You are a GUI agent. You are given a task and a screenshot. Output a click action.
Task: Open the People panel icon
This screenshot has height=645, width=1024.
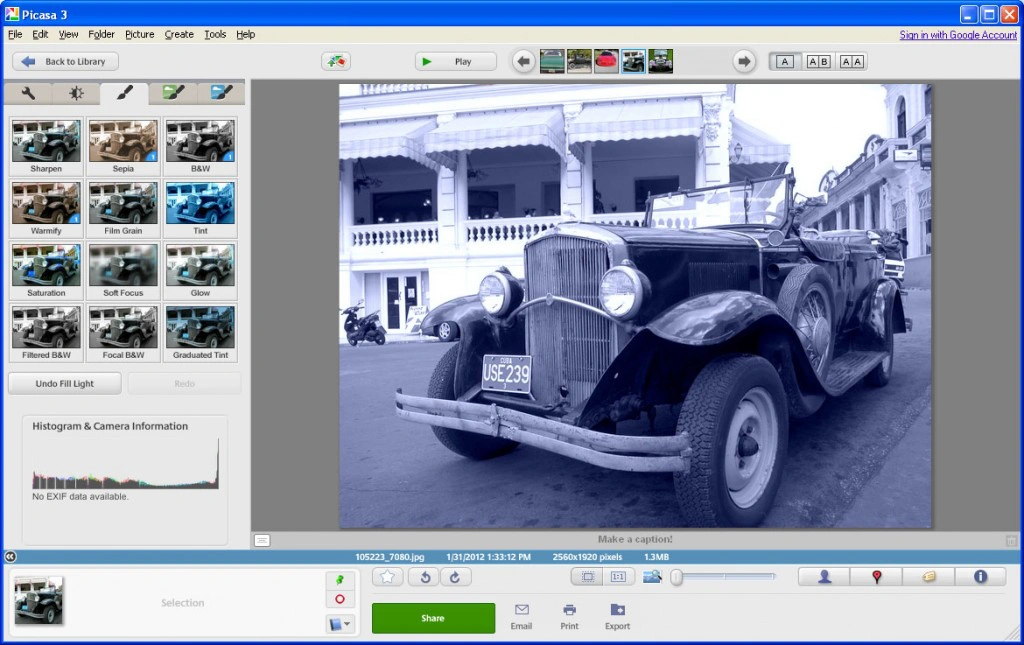824,576
